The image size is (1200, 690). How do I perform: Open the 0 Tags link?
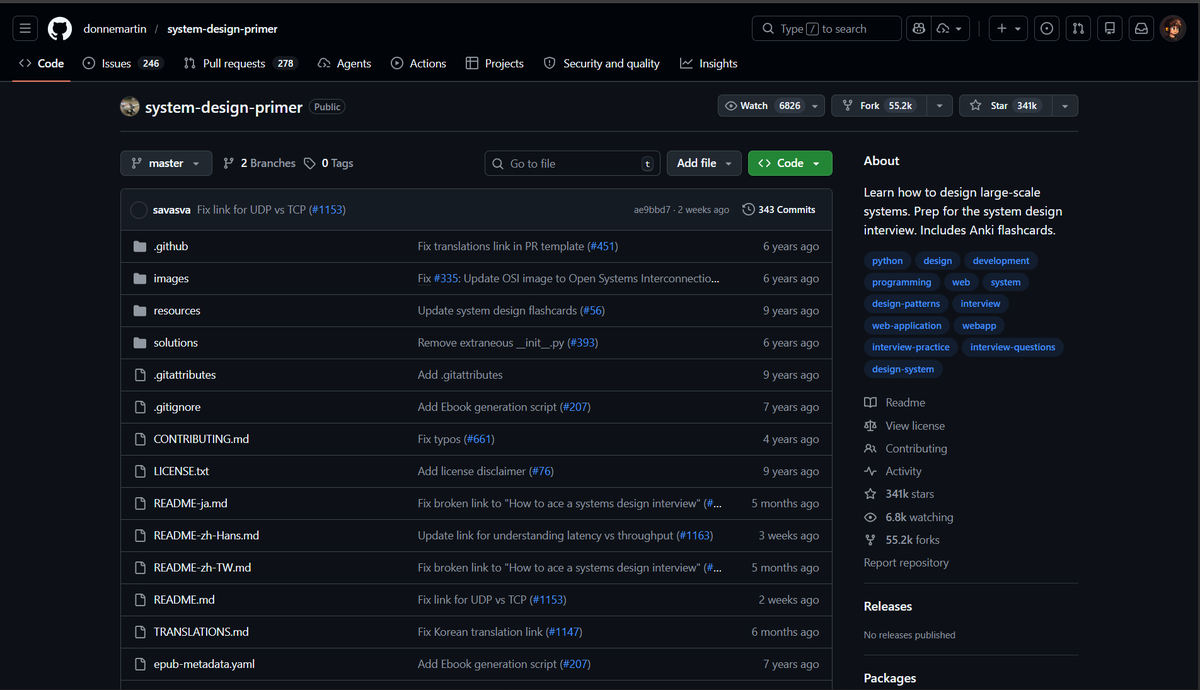[329, 163]
